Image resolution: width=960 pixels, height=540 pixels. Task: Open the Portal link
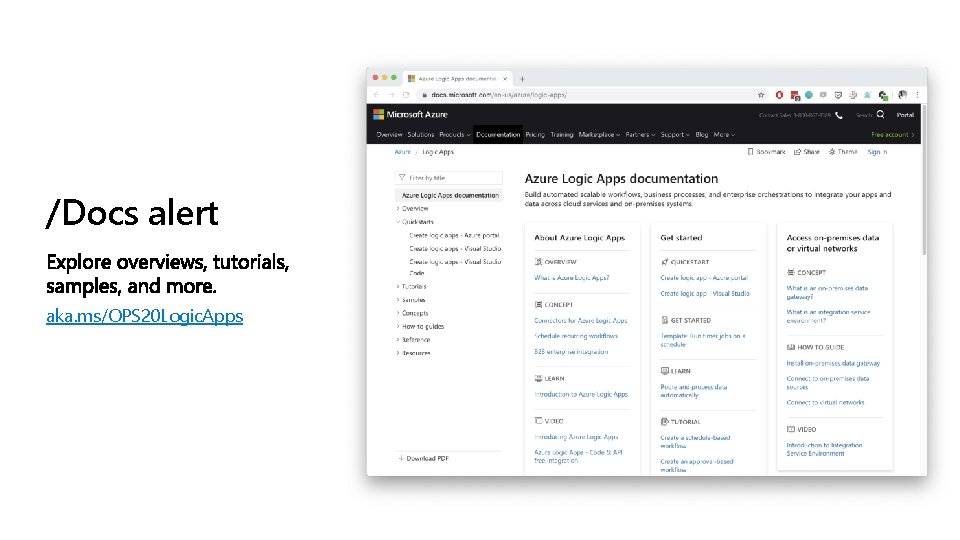(x=905, y=115)
